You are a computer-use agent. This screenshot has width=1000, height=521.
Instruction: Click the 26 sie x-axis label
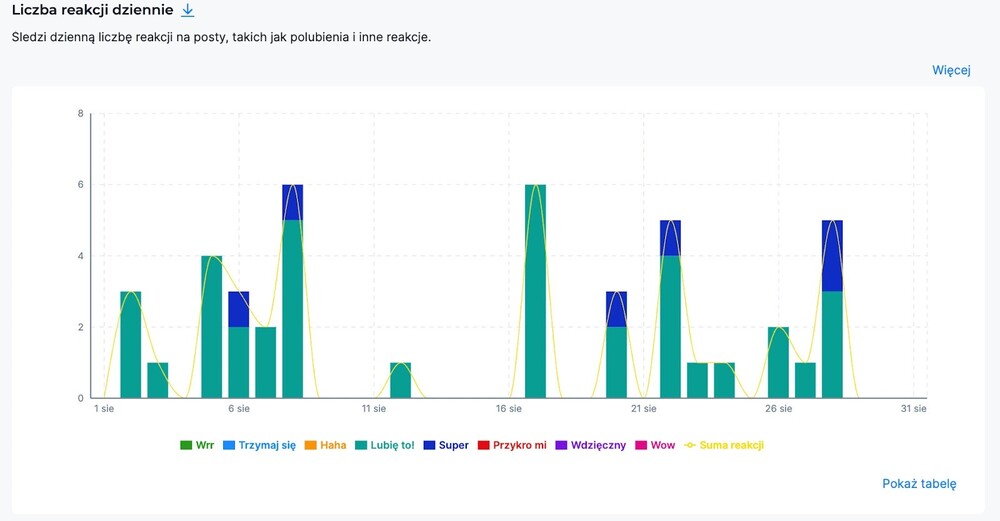pyautogui.click(x=778, y=408)
